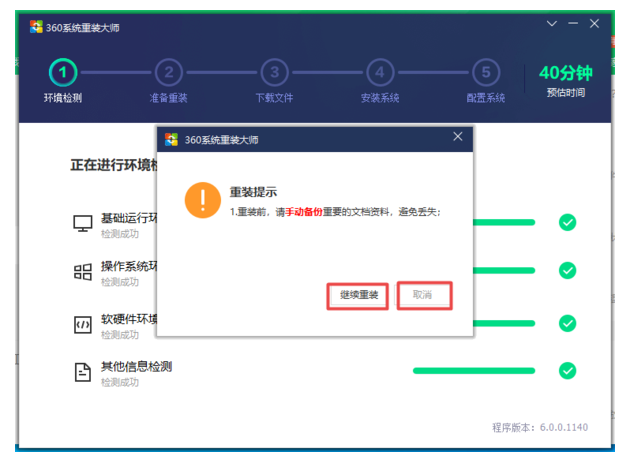Select step 2 准备重装 circle
637x462 pixels.
(169, 72)
